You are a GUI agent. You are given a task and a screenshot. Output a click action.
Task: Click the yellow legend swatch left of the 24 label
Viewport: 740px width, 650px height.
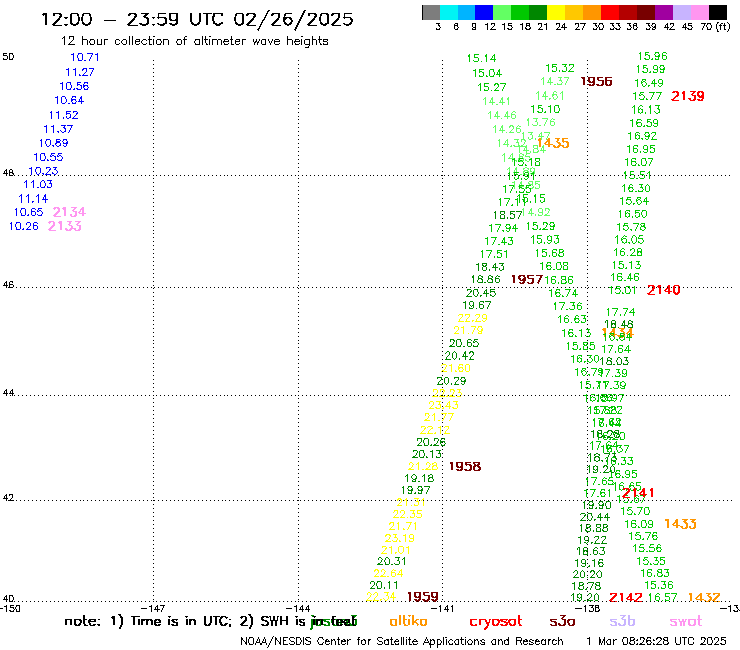556,12
